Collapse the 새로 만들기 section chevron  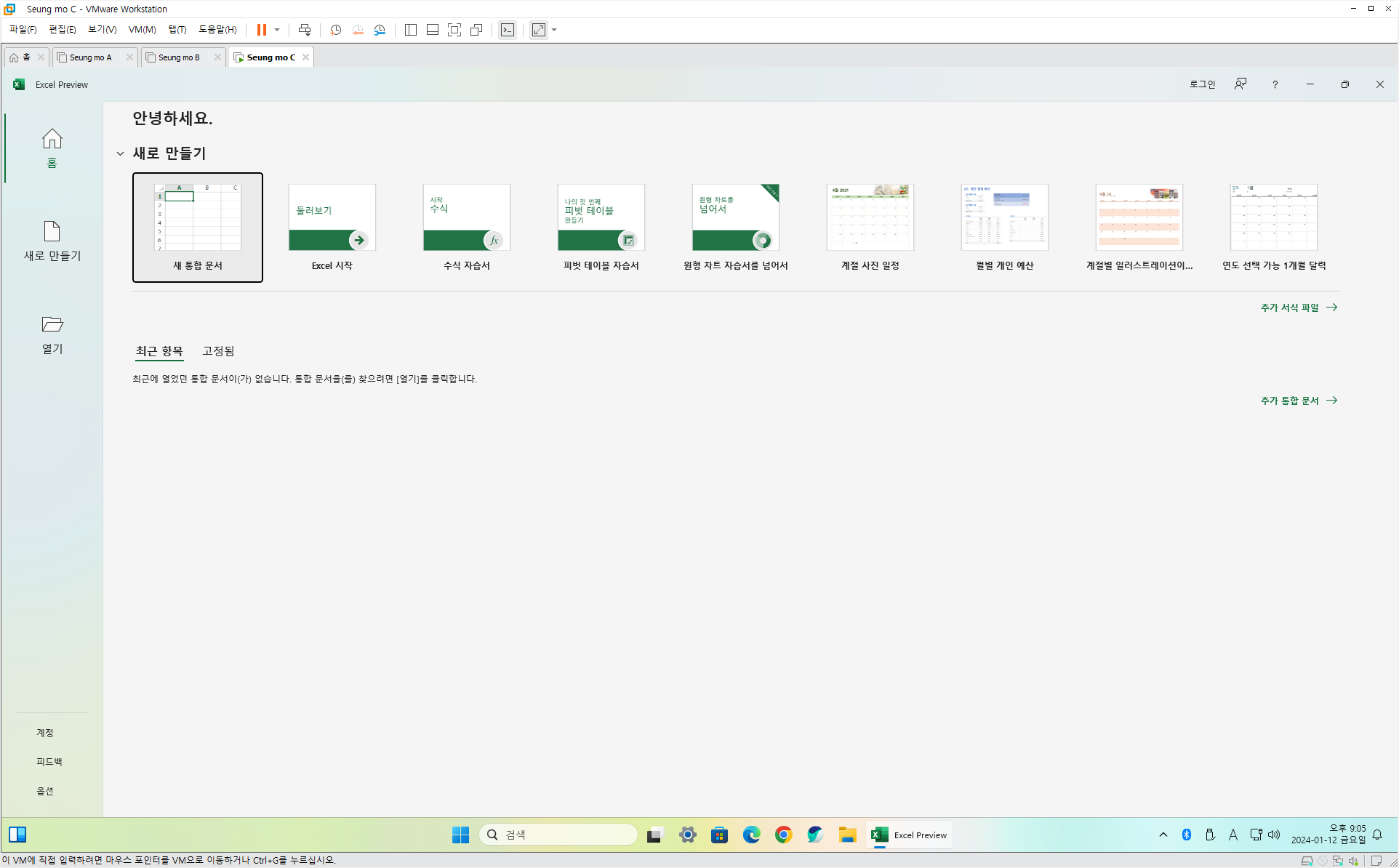(x=120, y=153)
